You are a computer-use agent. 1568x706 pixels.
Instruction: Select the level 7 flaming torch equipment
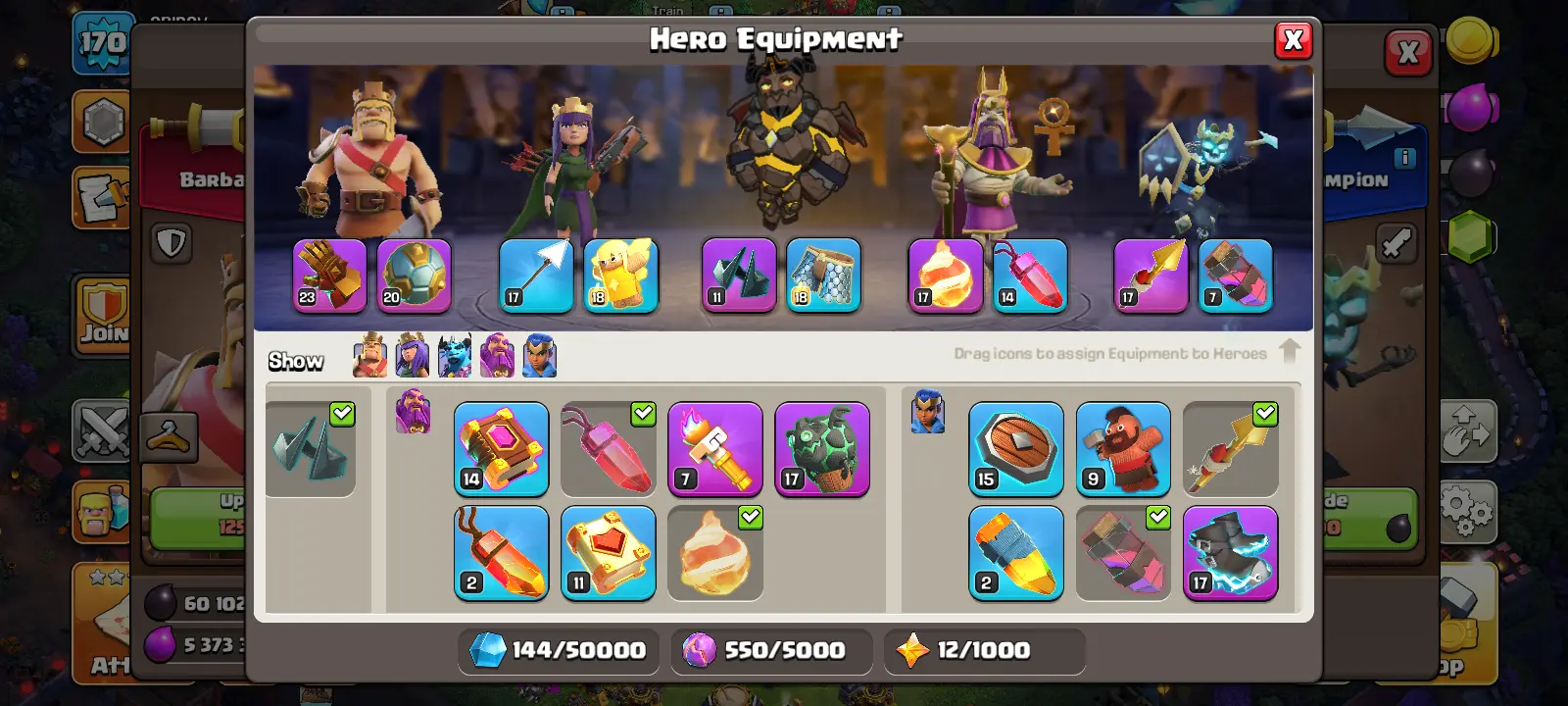click(715, 448)
